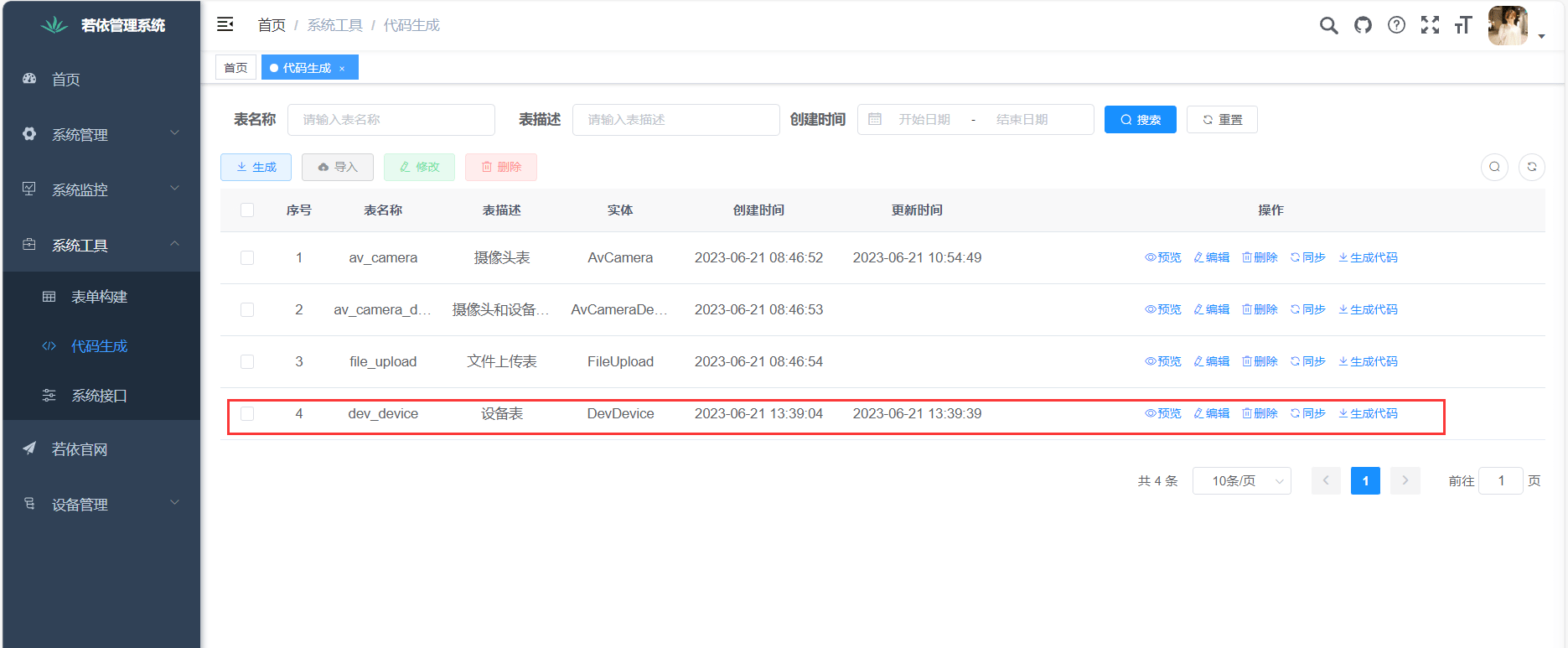1568x648 pixels.
Task: Open the search magnifier in top bar
Action: click(x=1328, y=25)
